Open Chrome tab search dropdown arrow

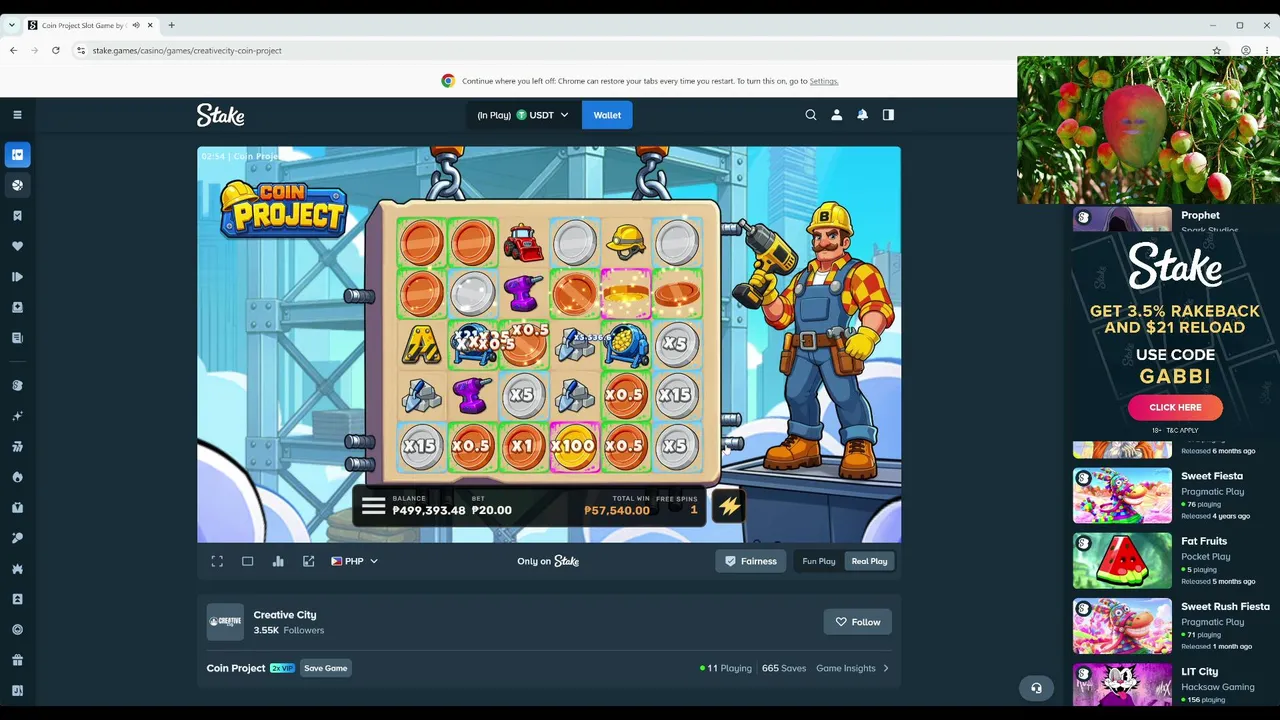click(11, 25)
